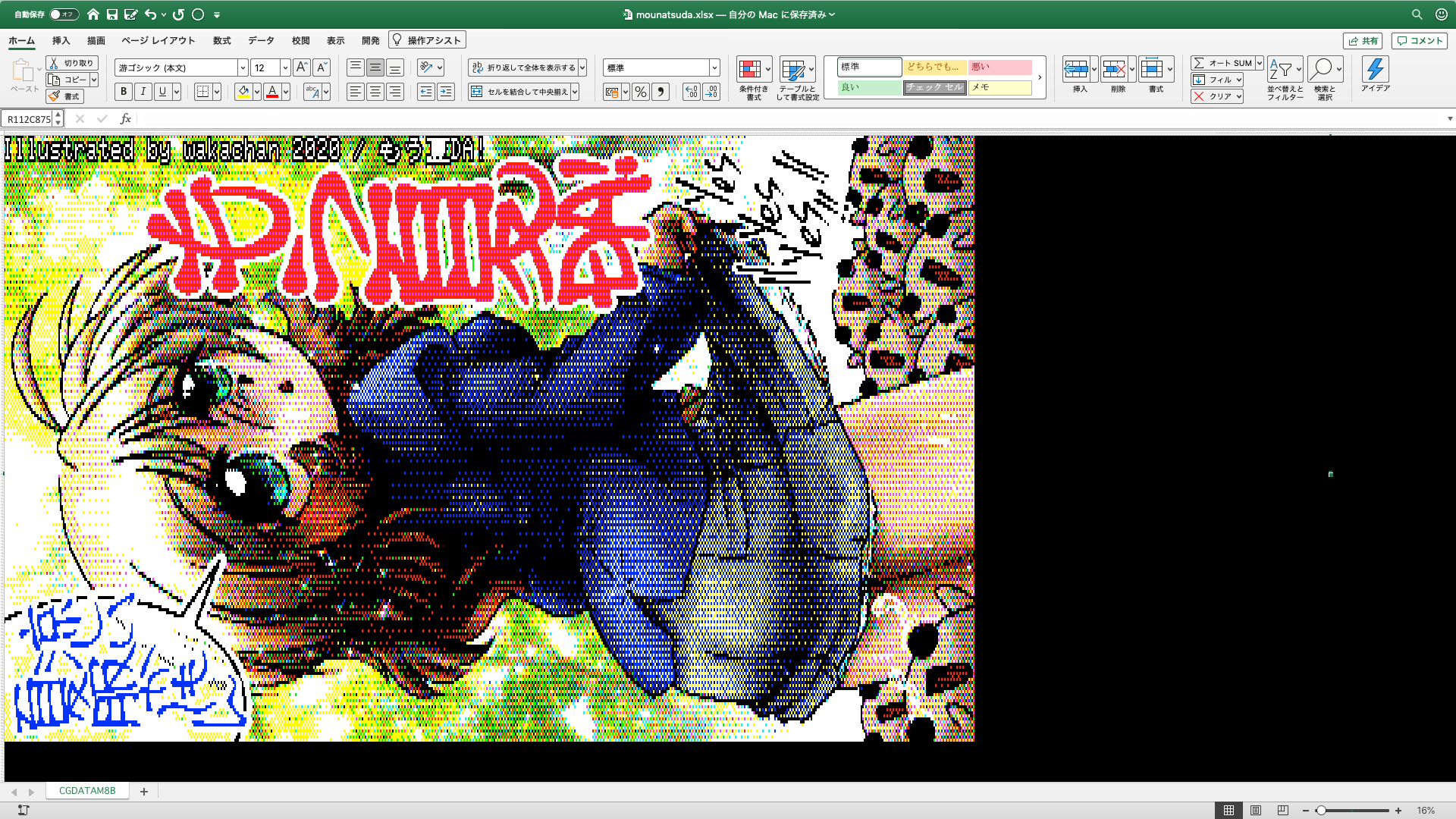Click the smiley feedback icon
This screenshot has height=819, width=1456.
coord(1442,14)
